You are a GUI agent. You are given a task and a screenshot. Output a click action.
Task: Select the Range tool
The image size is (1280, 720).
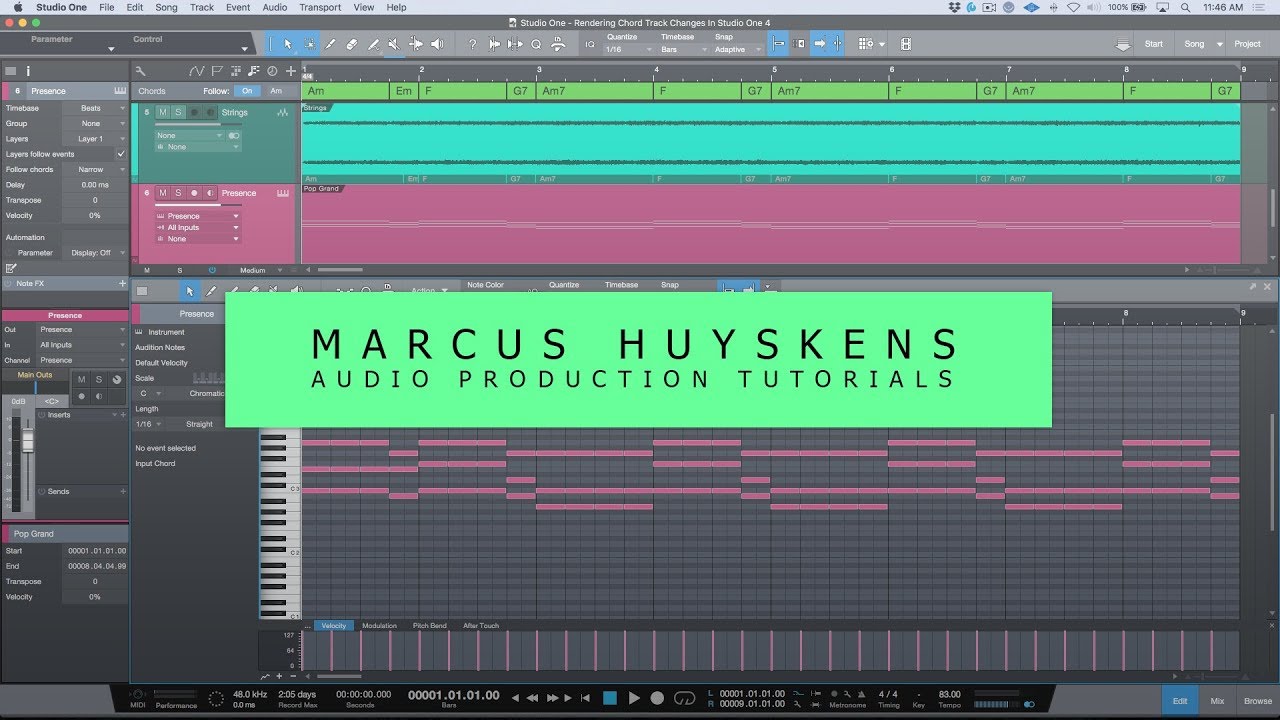click(x=309, y=44)
